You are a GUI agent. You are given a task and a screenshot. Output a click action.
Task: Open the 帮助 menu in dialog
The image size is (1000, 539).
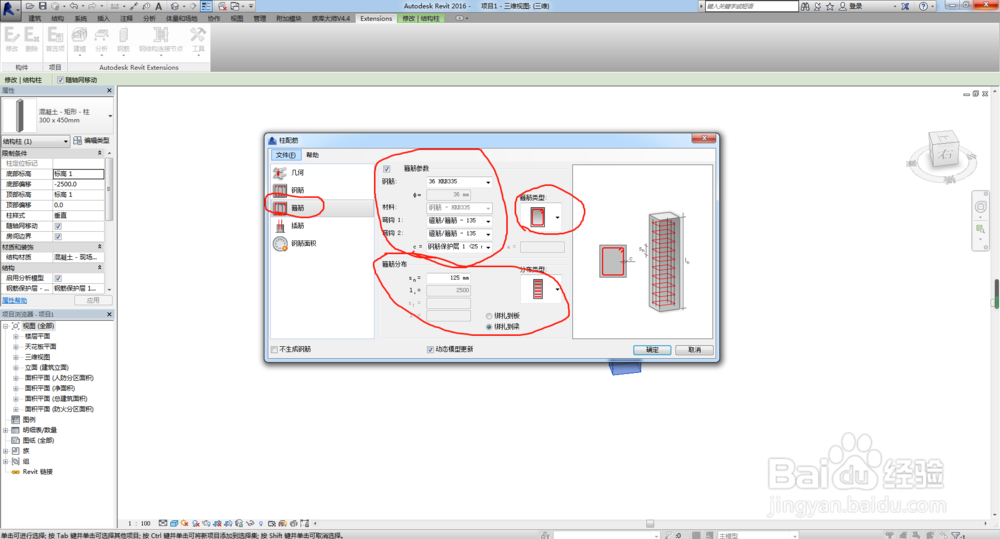point(312,155)
